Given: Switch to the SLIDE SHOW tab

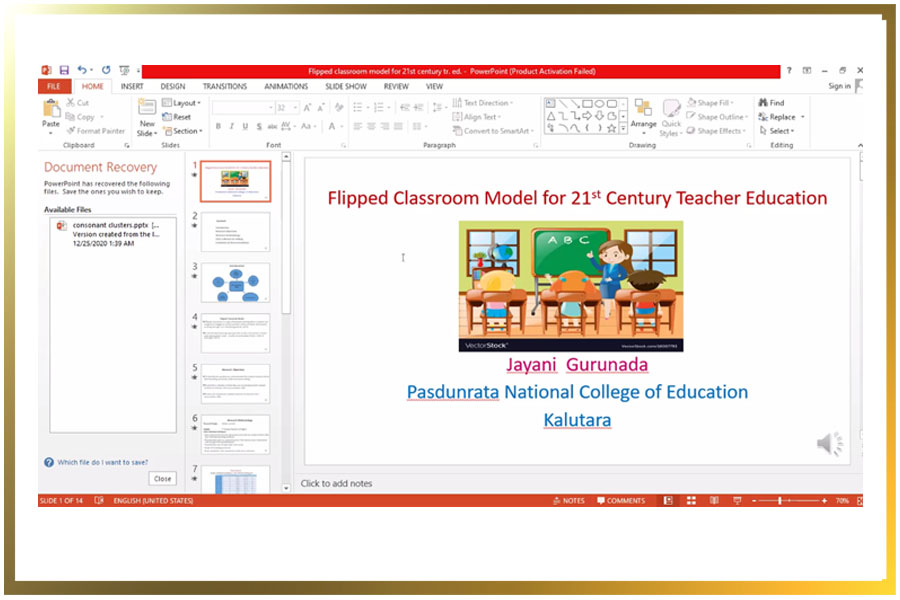Looking at the screenshot, I should click(346, 86).
